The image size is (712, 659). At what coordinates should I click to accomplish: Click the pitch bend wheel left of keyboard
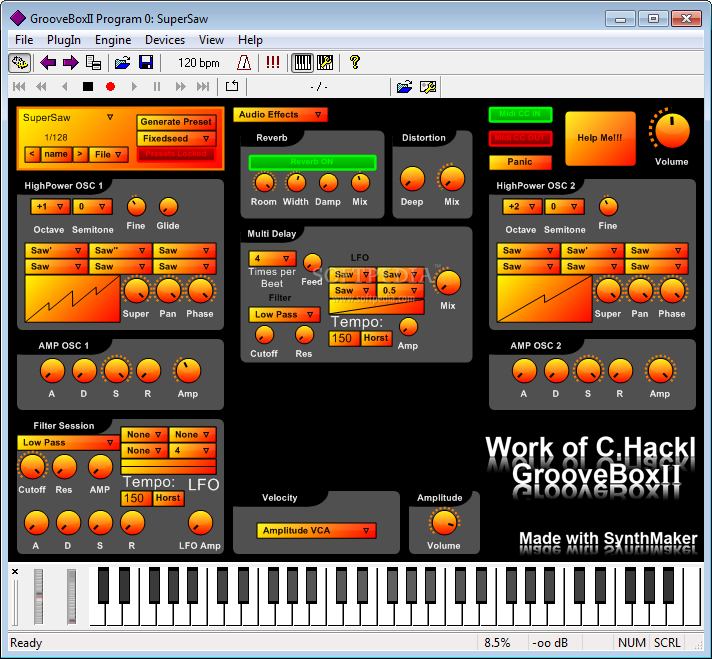click(39, 596)
